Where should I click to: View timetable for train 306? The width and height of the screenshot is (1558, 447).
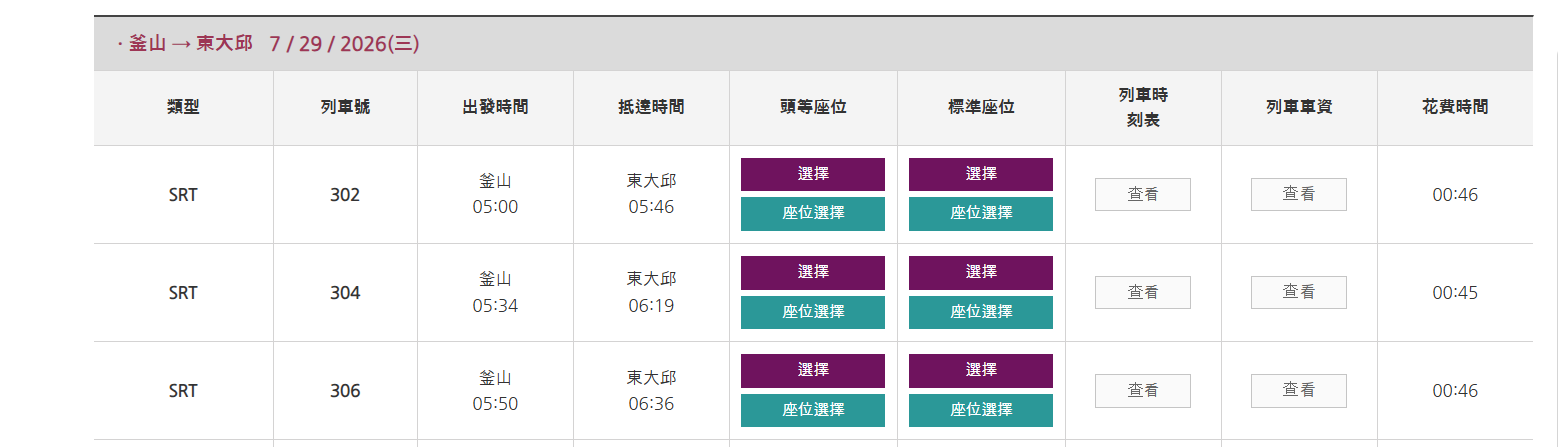[1142, 390]
